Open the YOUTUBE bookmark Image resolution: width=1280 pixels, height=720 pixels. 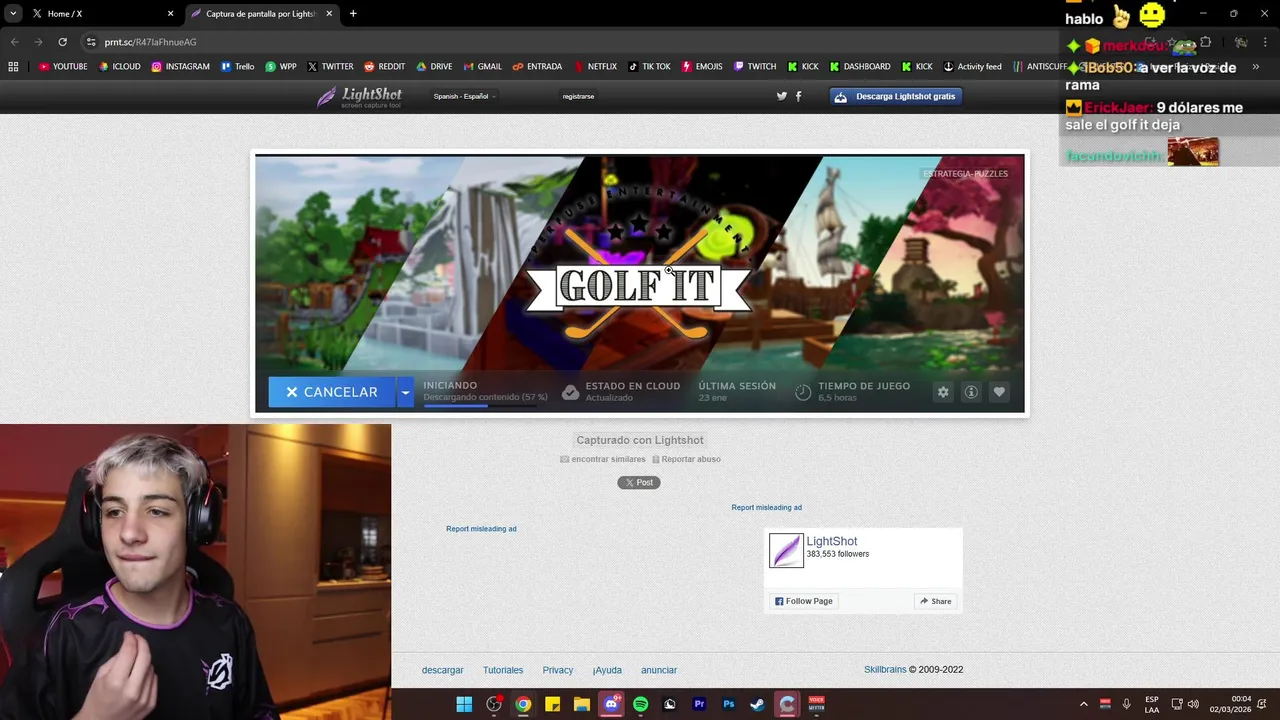tap(63, 67)
